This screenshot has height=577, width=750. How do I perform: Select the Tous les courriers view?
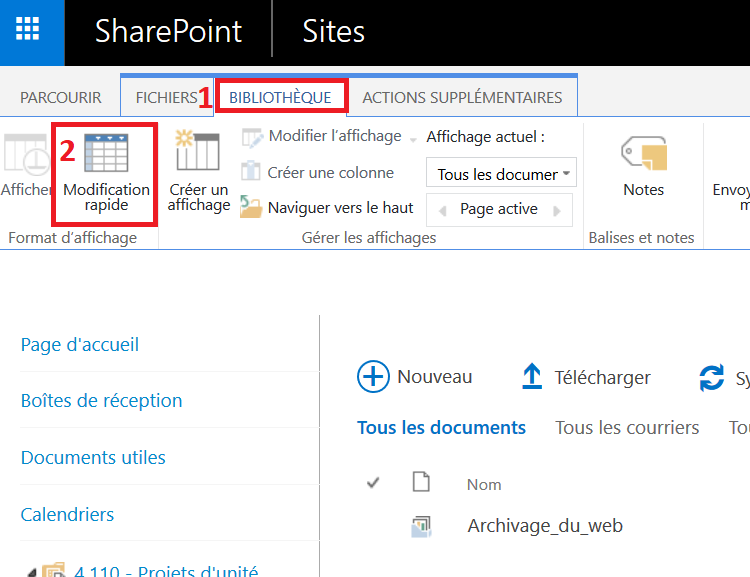tap(627, 428)
